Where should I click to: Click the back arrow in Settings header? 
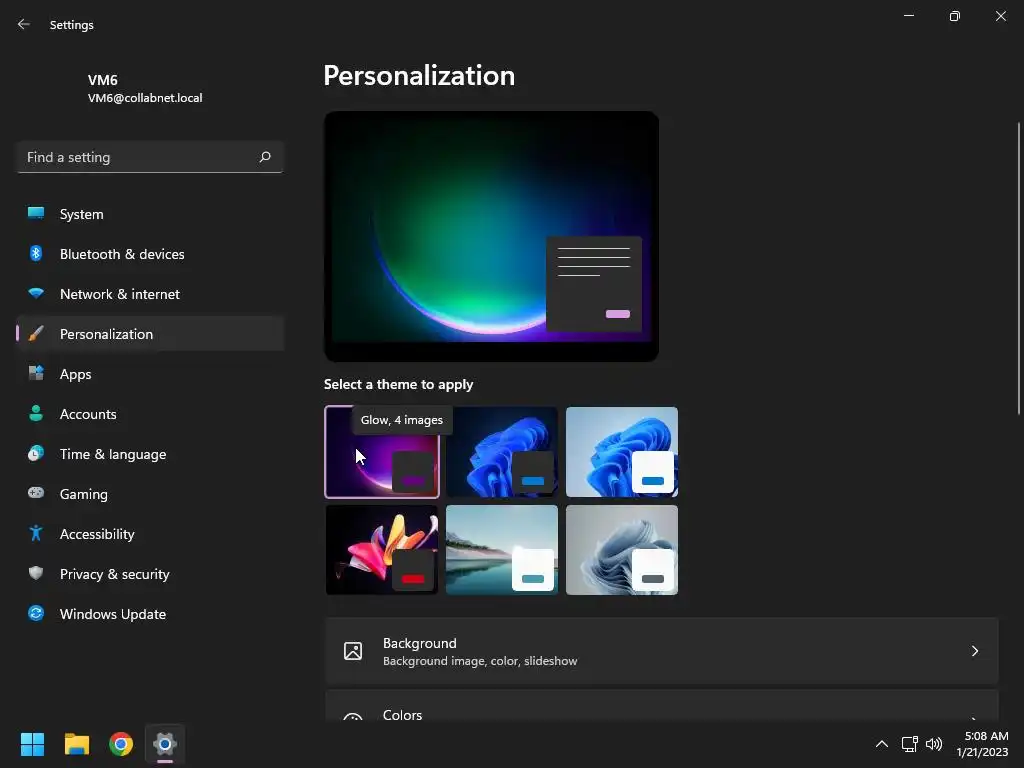click(x=24, y=24)
